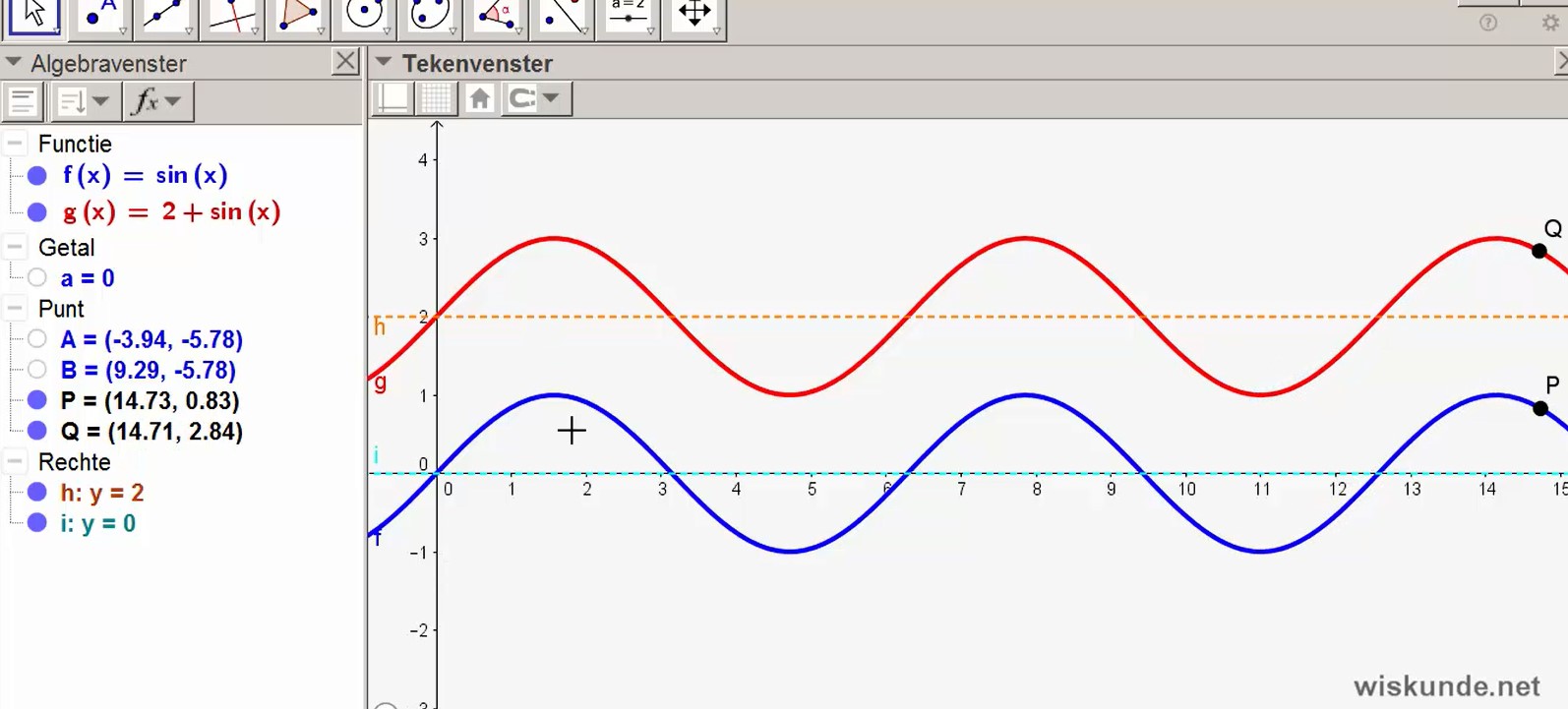Open the help question mark icon
1568x709 pixels.
coord(1488,23)
